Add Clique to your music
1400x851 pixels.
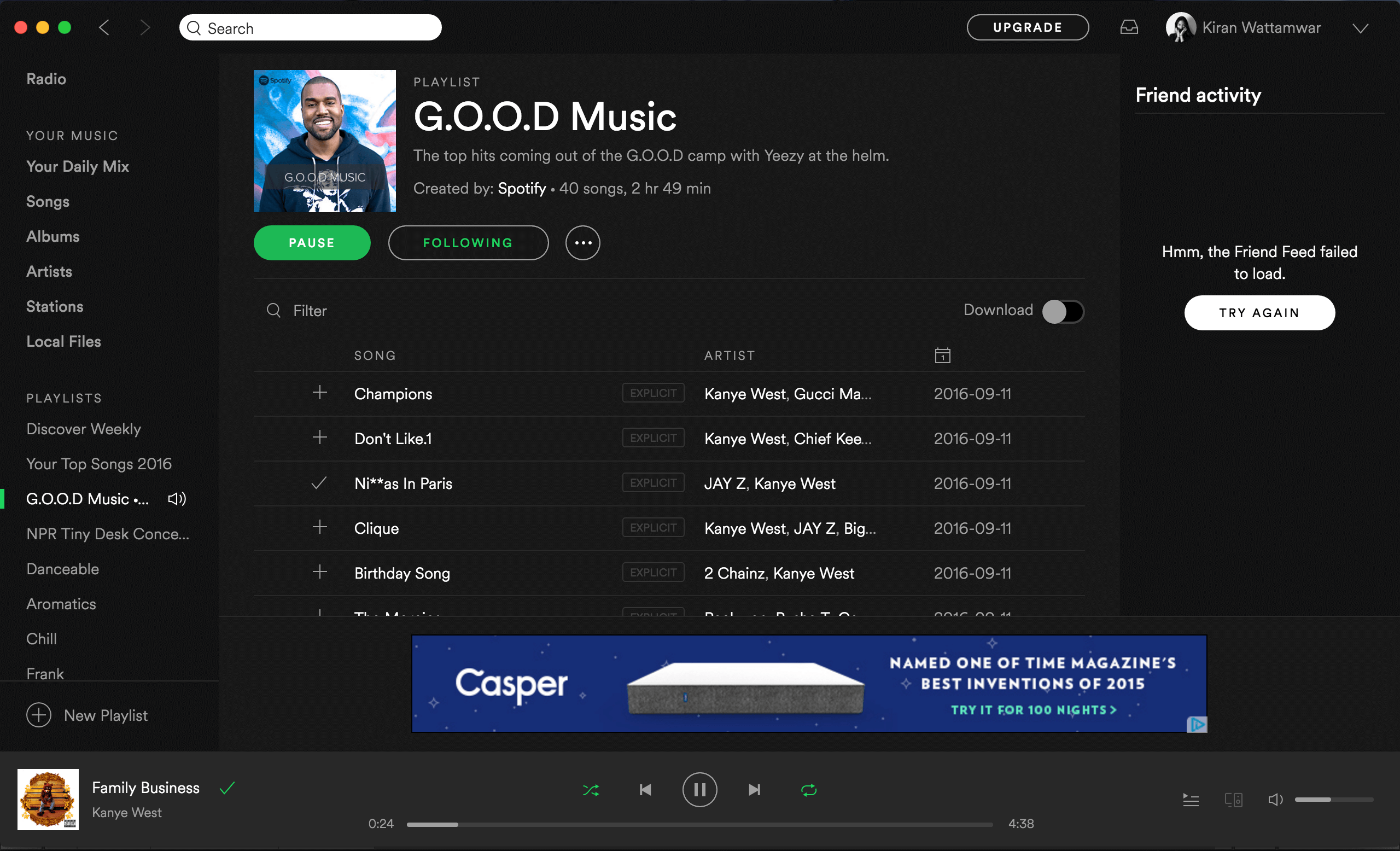coord(320,527)
